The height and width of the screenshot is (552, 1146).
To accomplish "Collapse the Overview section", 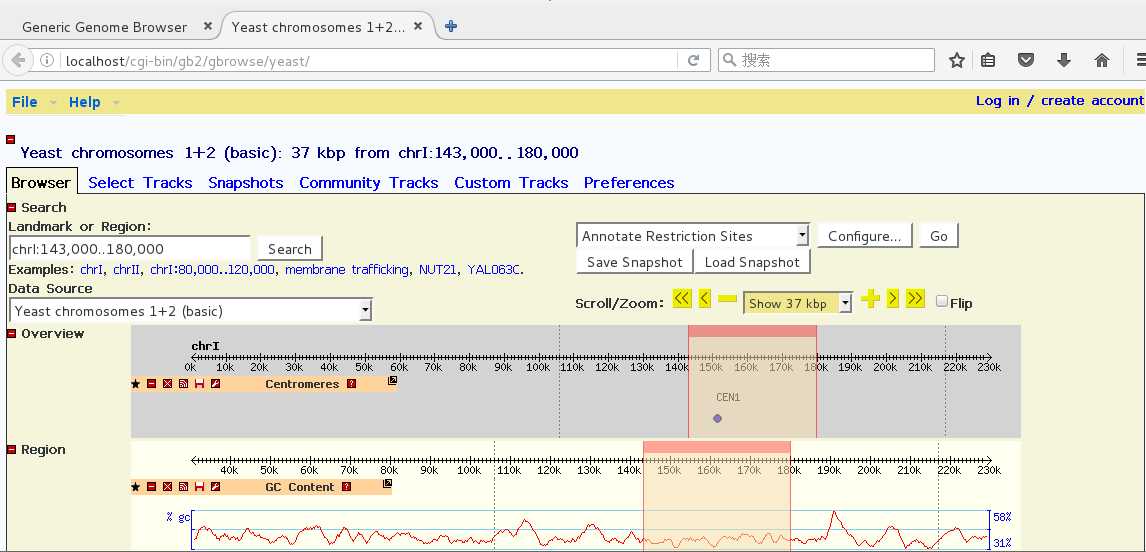I will [12, 333].
